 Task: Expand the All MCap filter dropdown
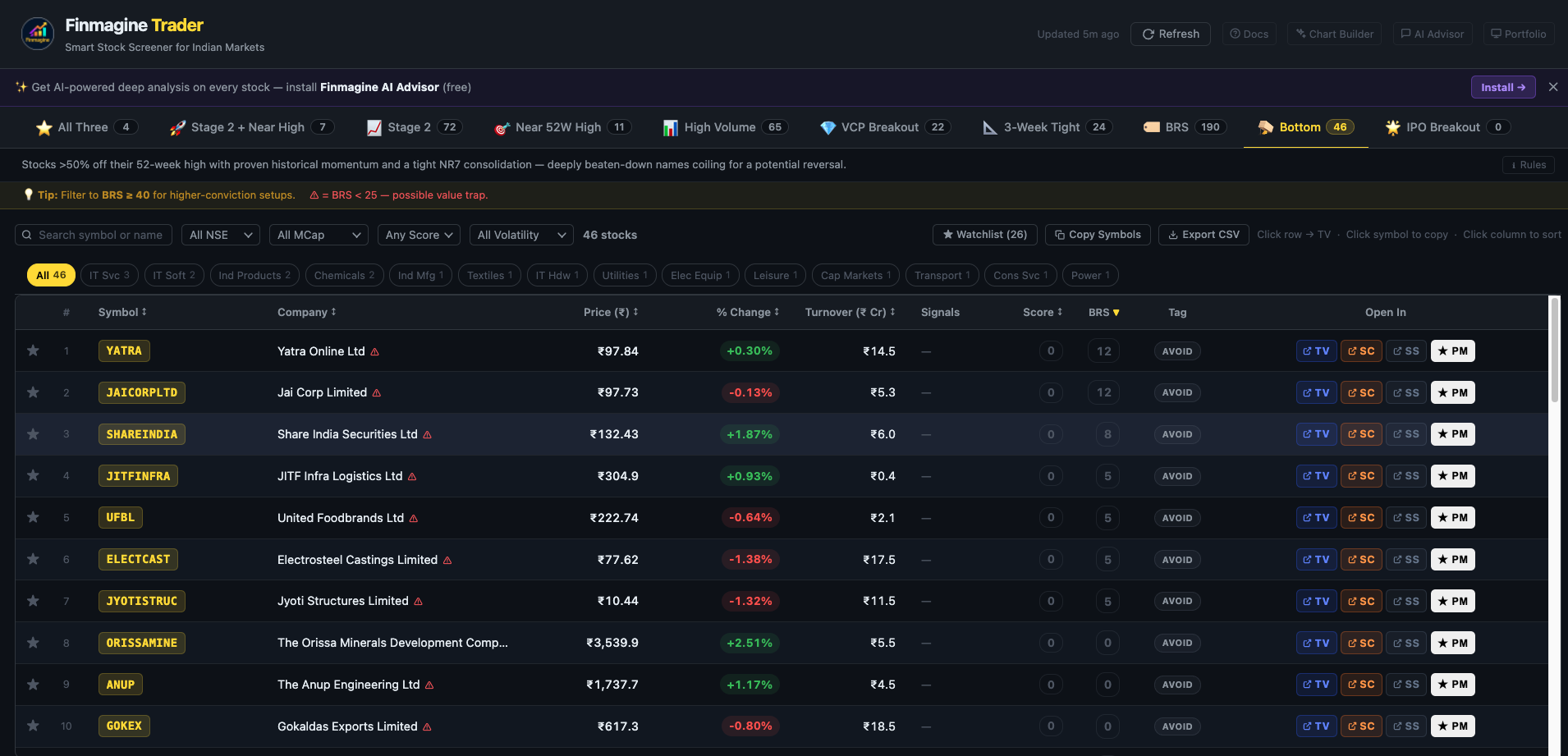319,235
